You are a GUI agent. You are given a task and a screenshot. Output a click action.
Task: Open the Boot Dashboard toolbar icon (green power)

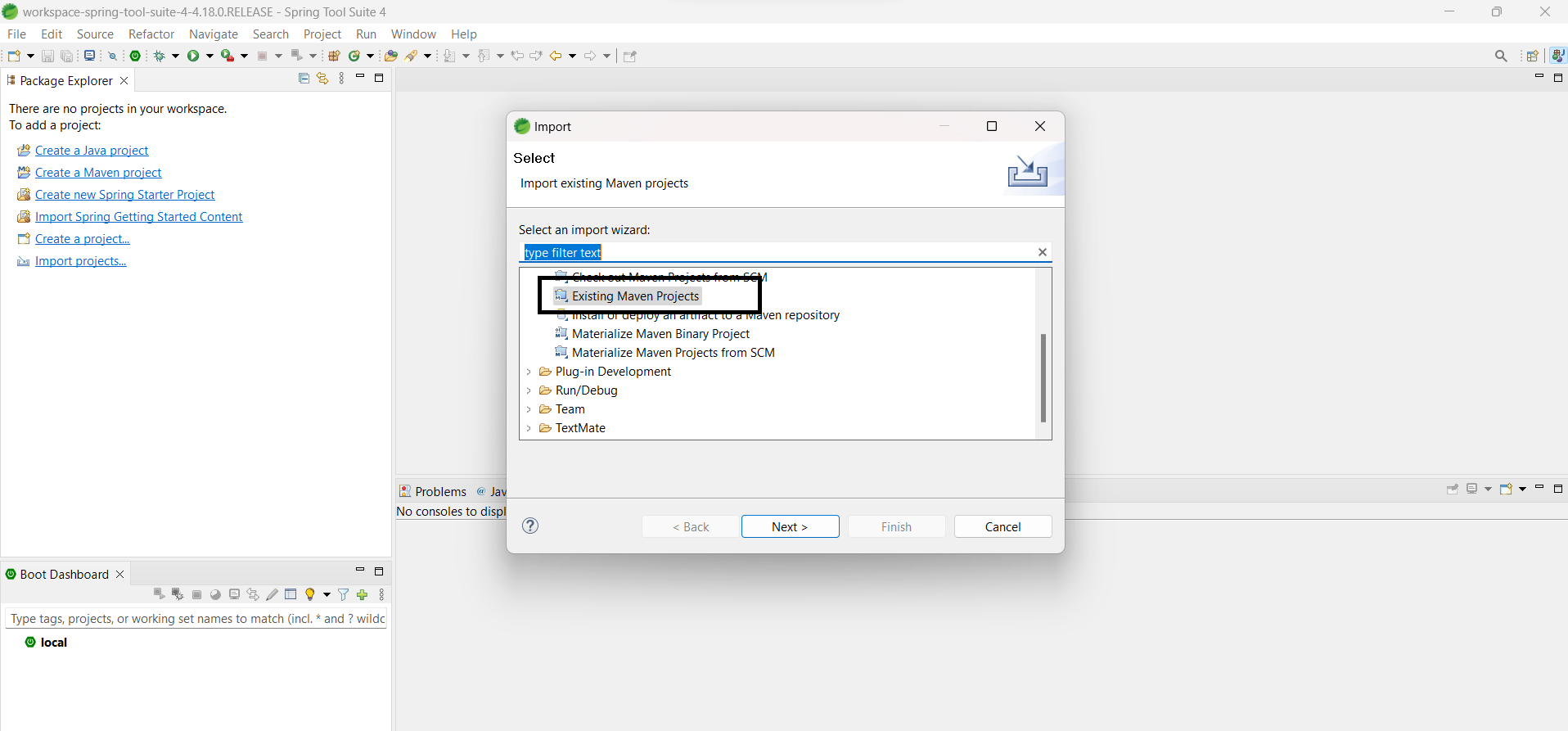[x=135, y=56]
